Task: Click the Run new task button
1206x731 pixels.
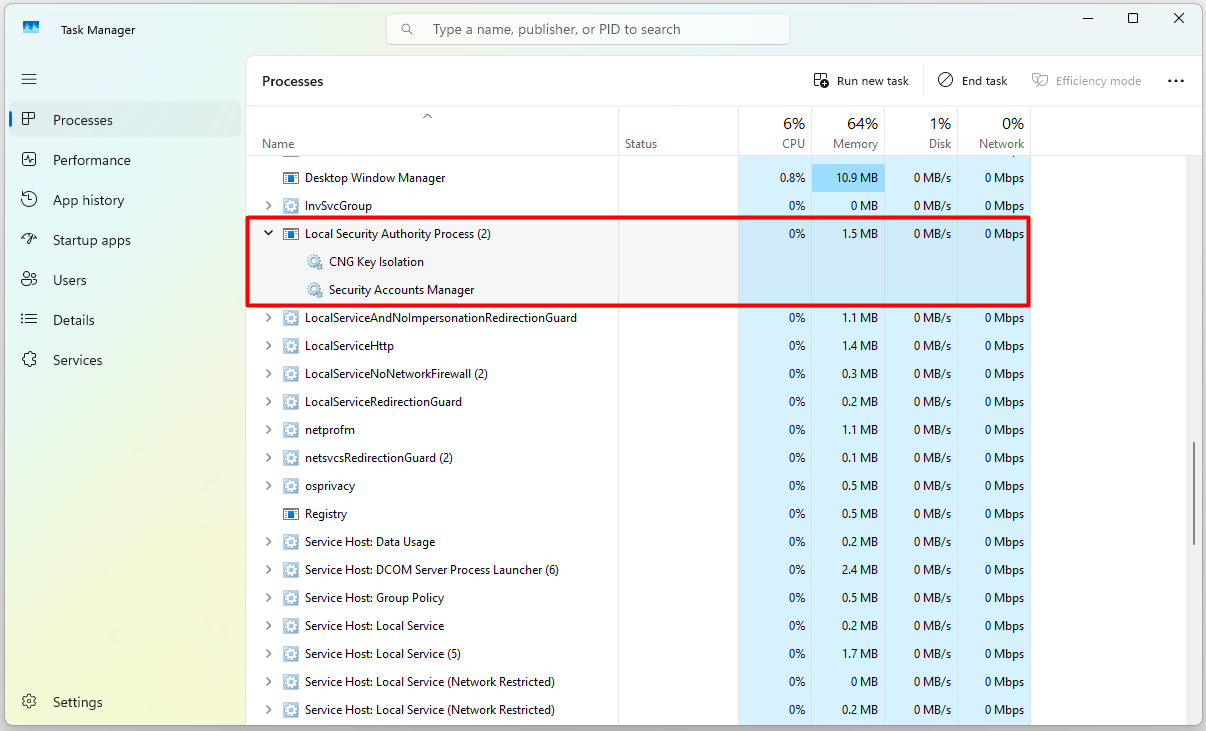Action: (861, 81)
